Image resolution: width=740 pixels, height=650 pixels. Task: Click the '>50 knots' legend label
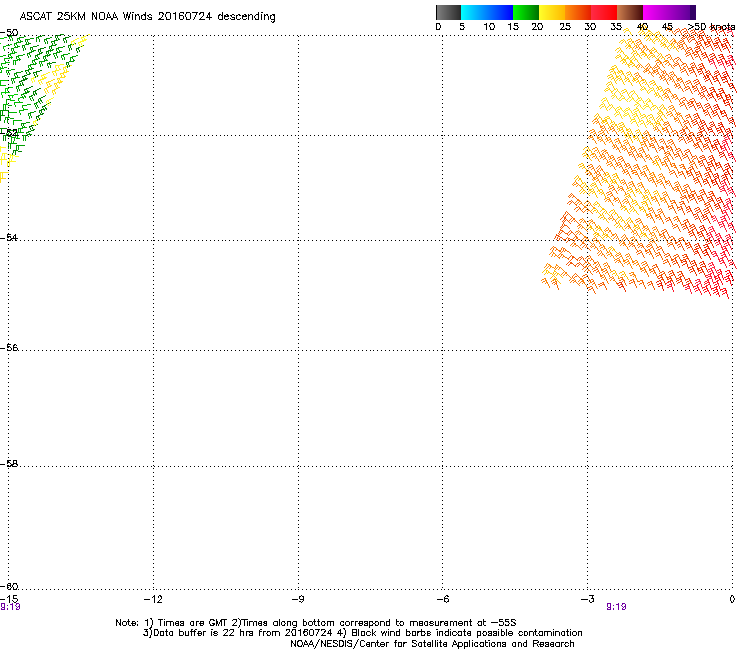(711, 27)
